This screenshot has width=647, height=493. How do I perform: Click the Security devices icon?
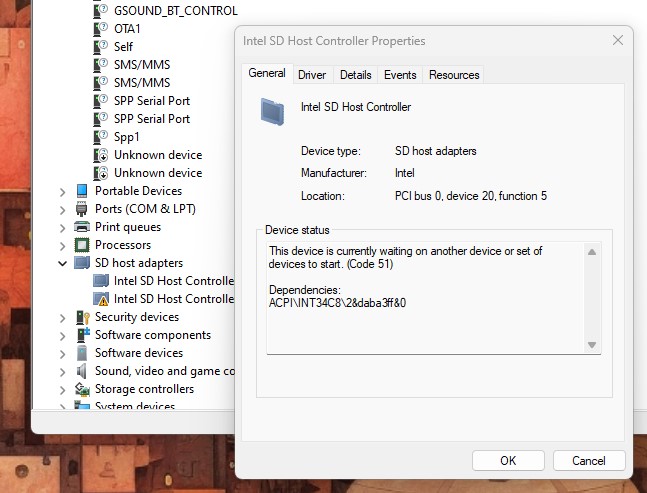[x=82, y=317]
